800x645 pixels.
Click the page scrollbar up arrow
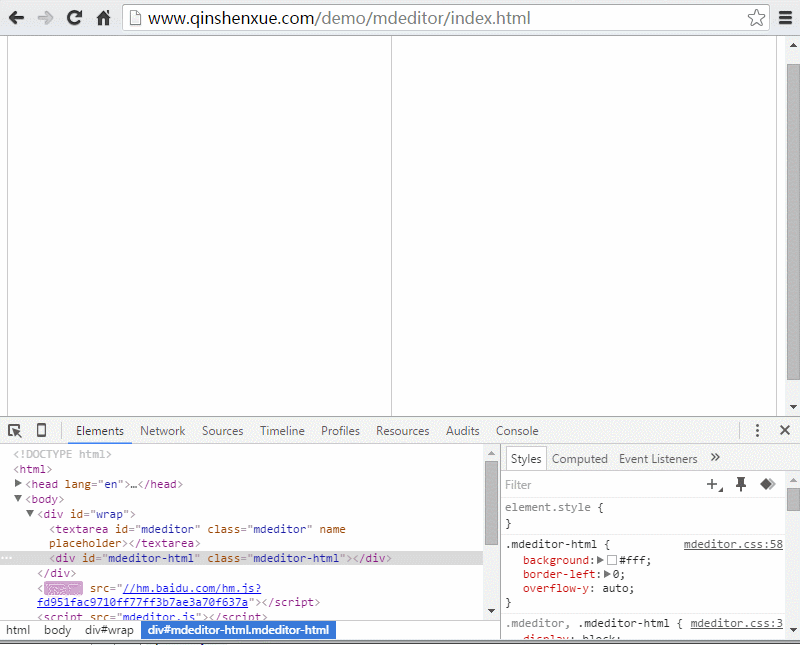pyautogui.click(x=793, y=45)
